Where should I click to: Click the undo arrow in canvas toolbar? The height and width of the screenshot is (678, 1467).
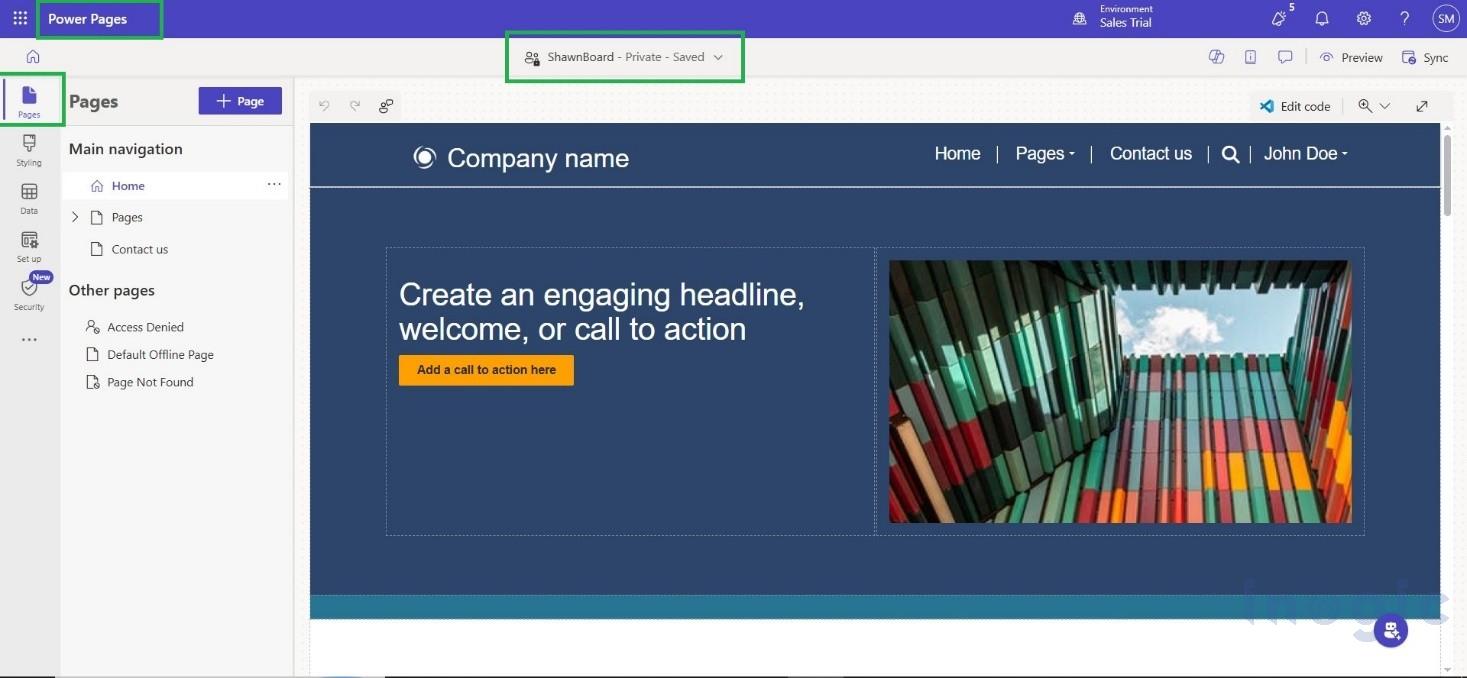coord(324,106)
